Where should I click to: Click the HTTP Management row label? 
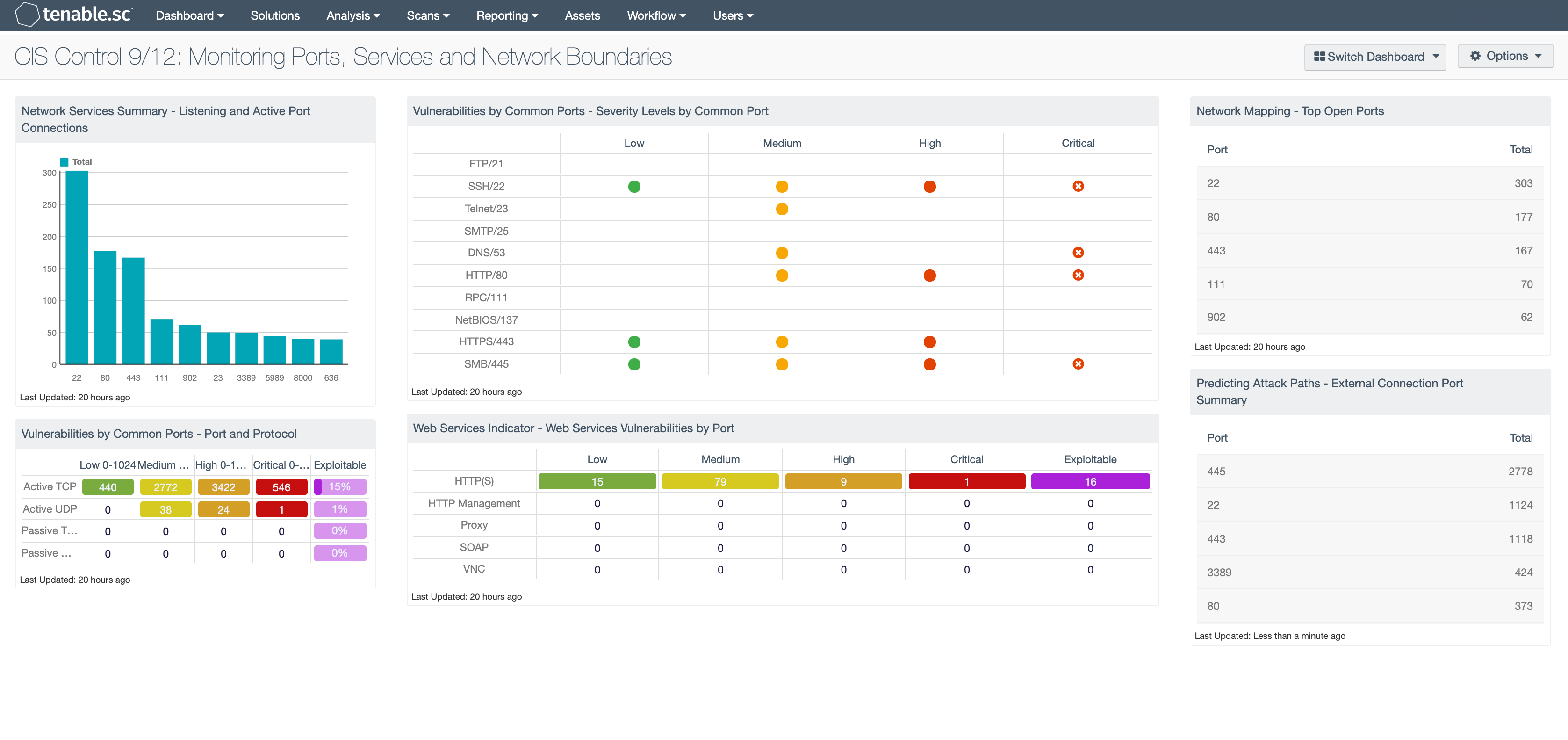[474, 504]
